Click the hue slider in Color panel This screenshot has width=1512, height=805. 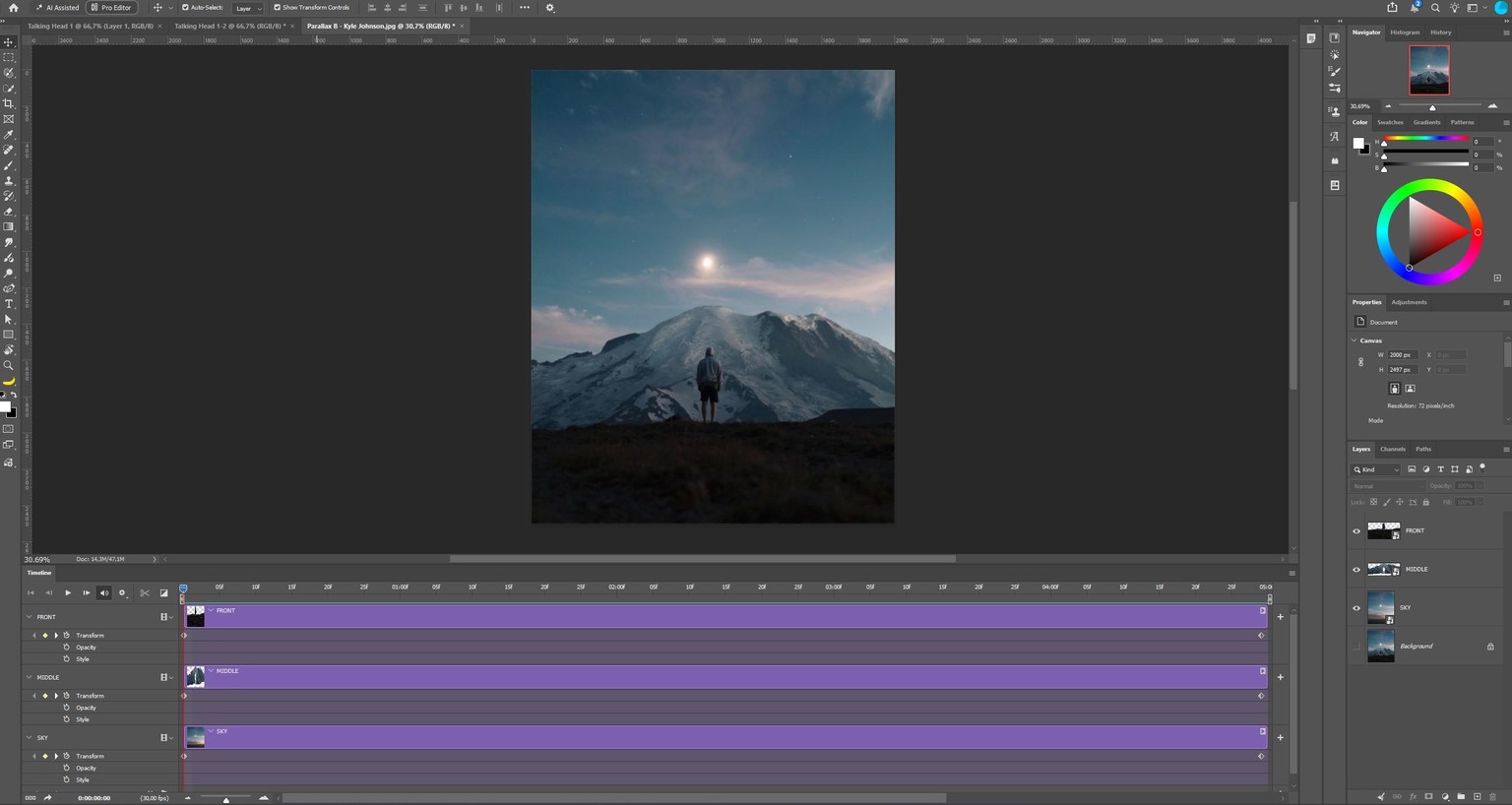point(1425,139)
